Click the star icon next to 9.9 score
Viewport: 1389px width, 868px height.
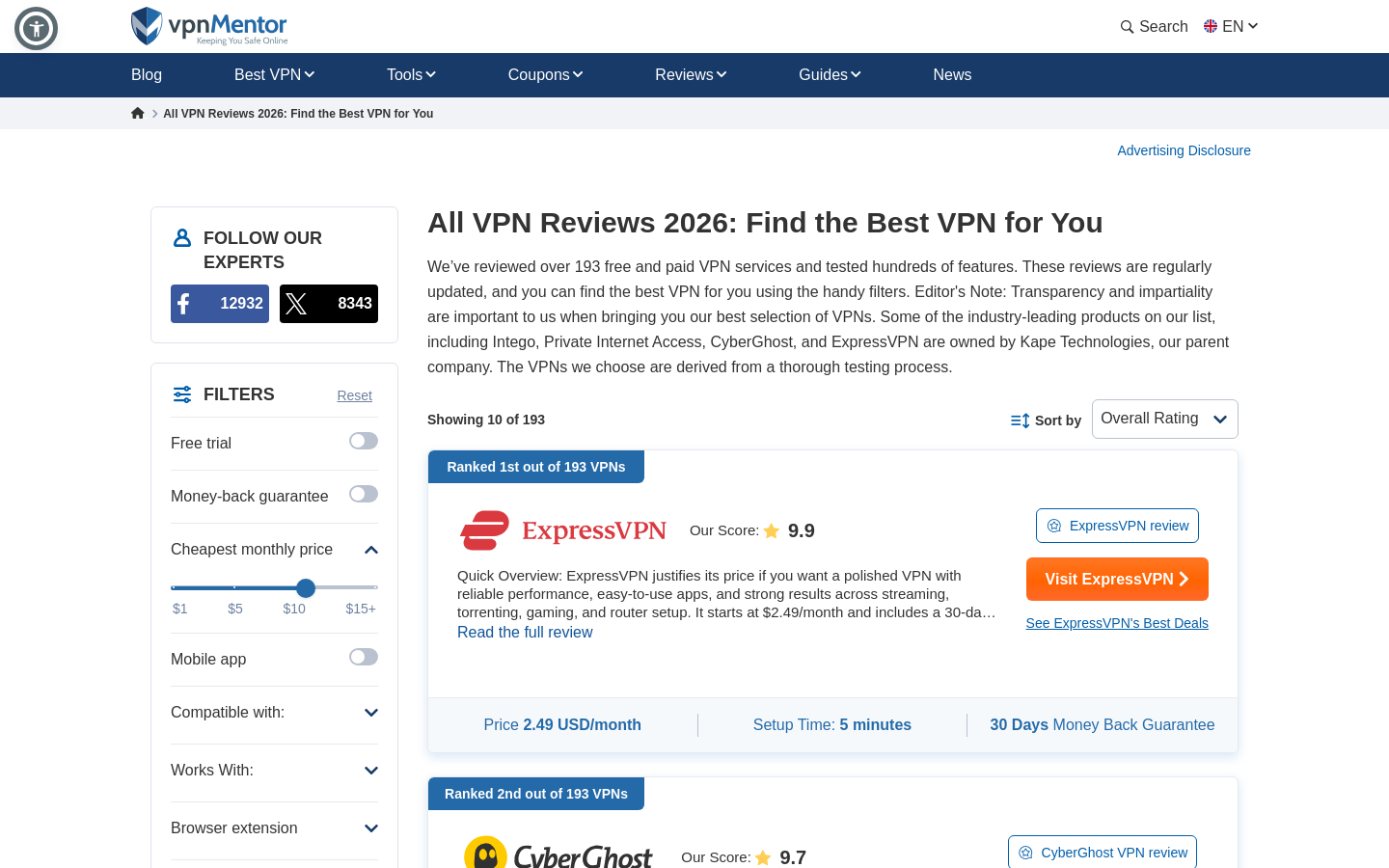[x=772, y=530]
